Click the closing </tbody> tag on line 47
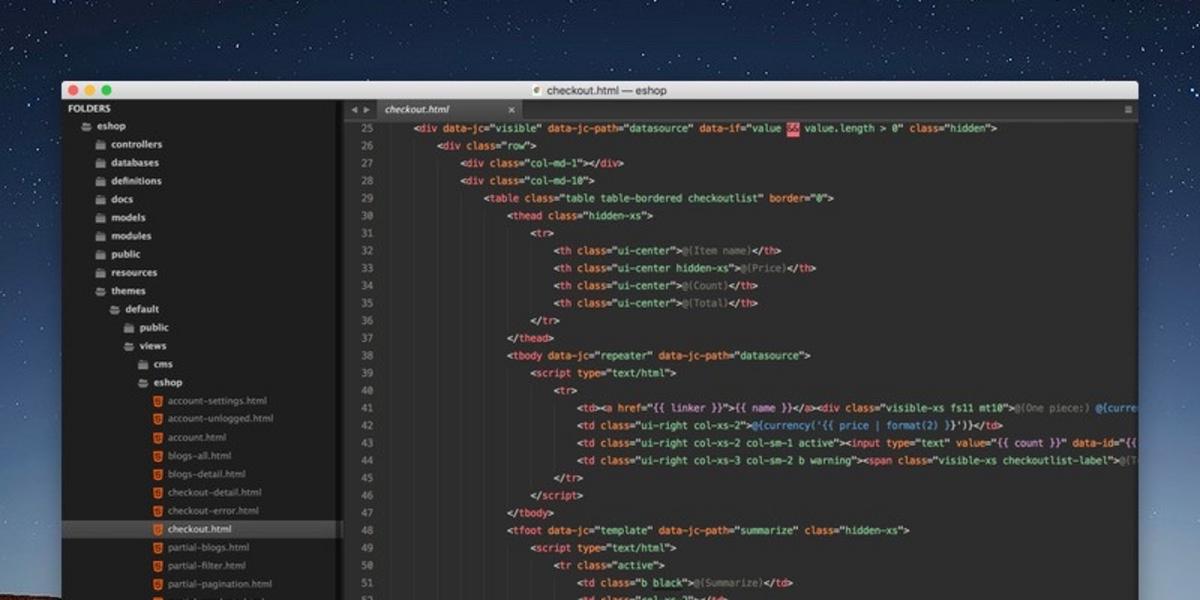The image size is (1200, 600). click(530, 513)
